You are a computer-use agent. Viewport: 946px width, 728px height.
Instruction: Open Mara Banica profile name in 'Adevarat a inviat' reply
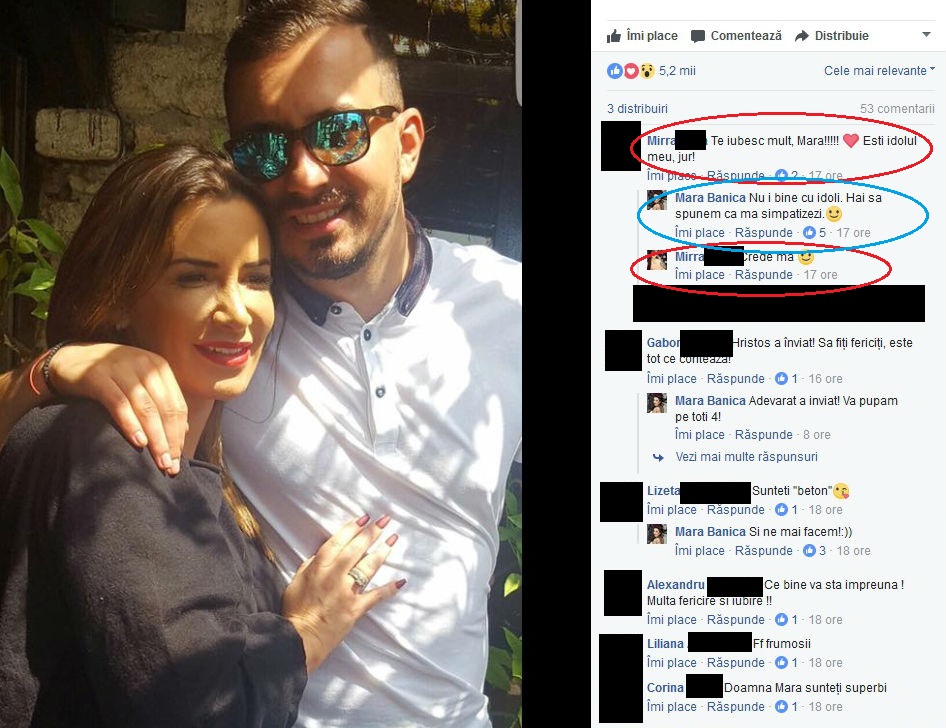pyautogui.click(x=710, y=400)
